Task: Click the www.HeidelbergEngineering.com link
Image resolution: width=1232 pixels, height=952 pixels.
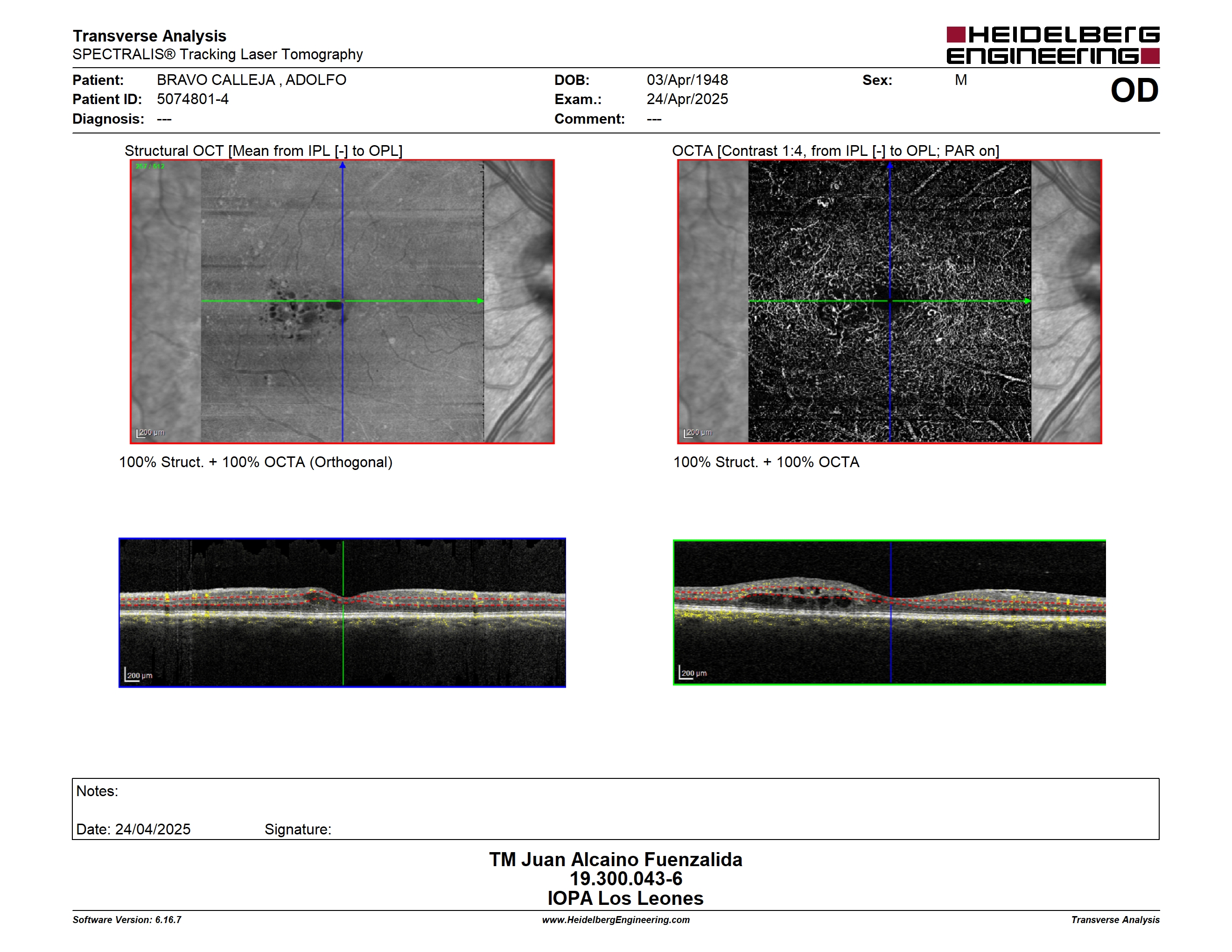Action: [x=616, y=920]
